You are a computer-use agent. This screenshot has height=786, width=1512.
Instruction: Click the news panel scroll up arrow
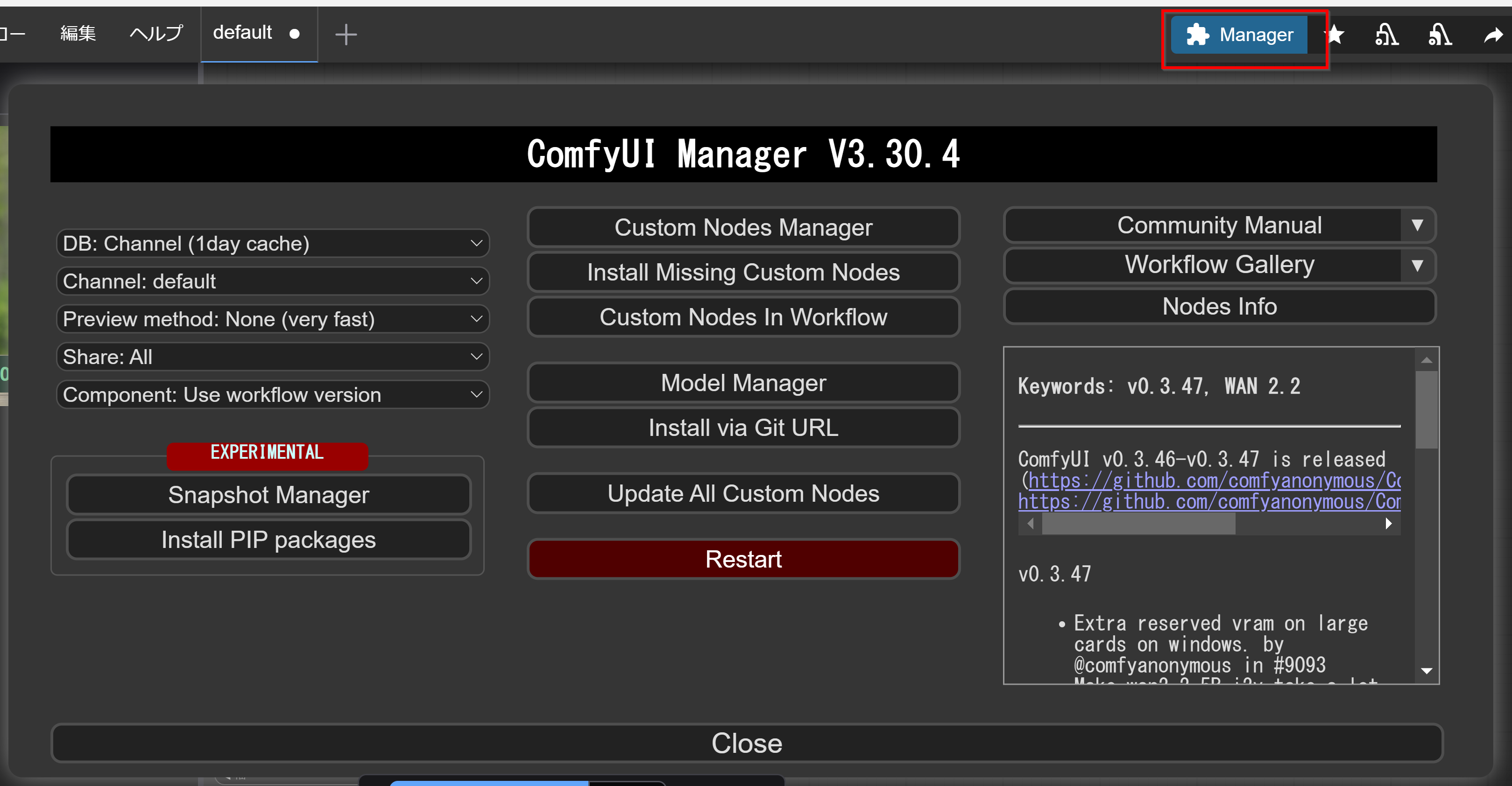[x=1426, y=359]
